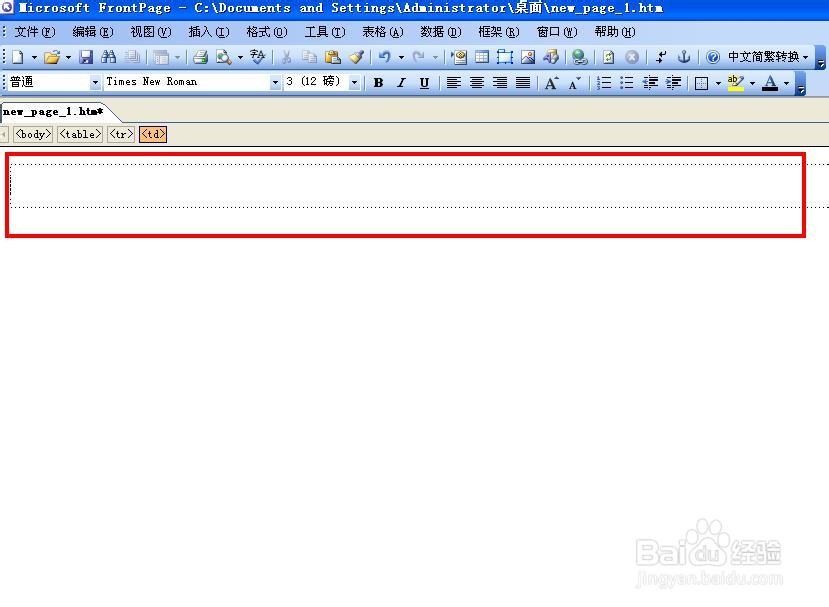Click the Decrease Indent icon
Viewport: 829px width, 607px height.
pos(650,83)
